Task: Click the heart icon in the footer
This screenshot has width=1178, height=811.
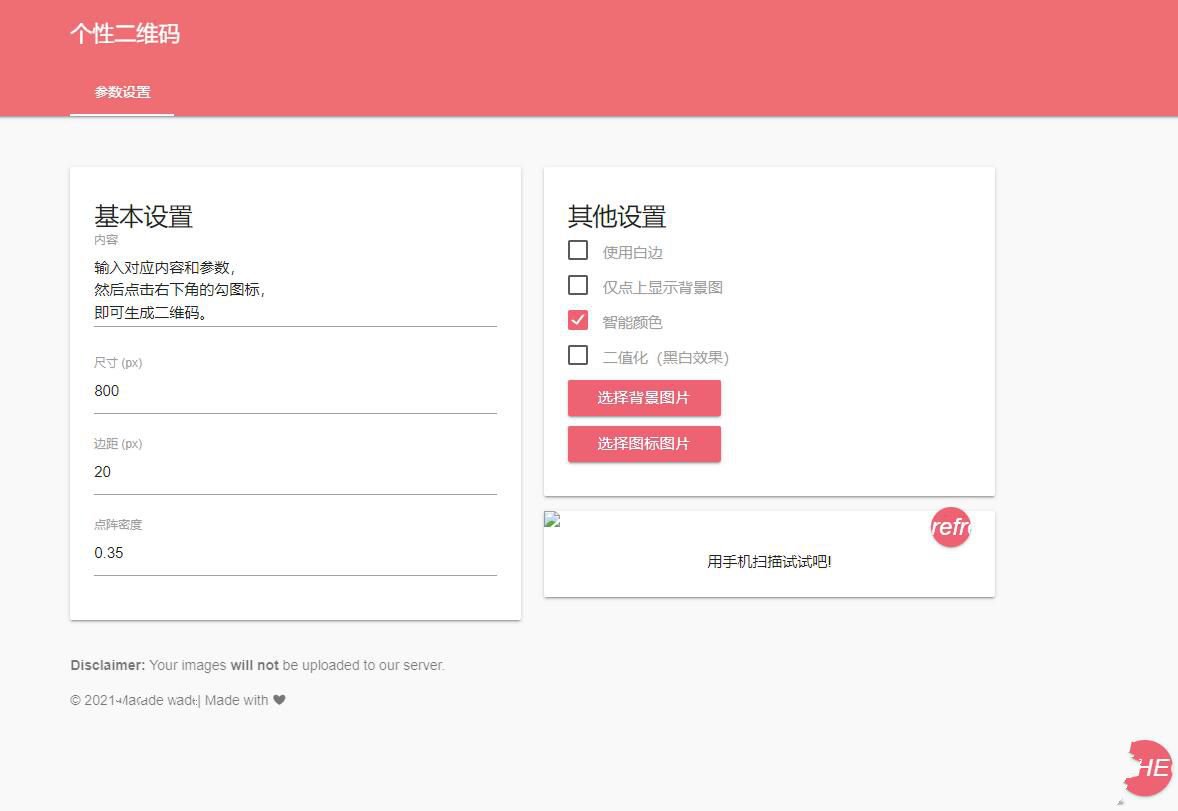Action: point(279,700)
